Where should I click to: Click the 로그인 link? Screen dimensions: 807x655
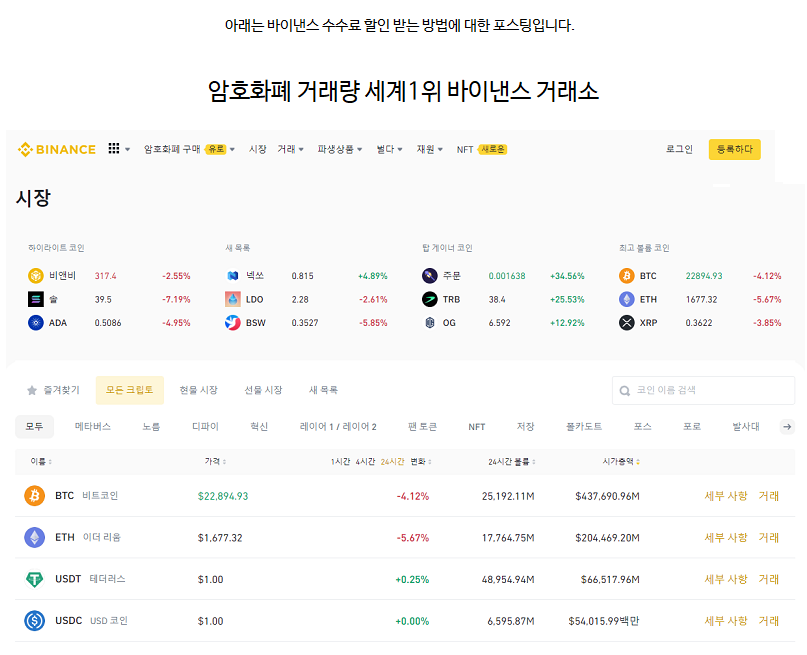point(679,149)
